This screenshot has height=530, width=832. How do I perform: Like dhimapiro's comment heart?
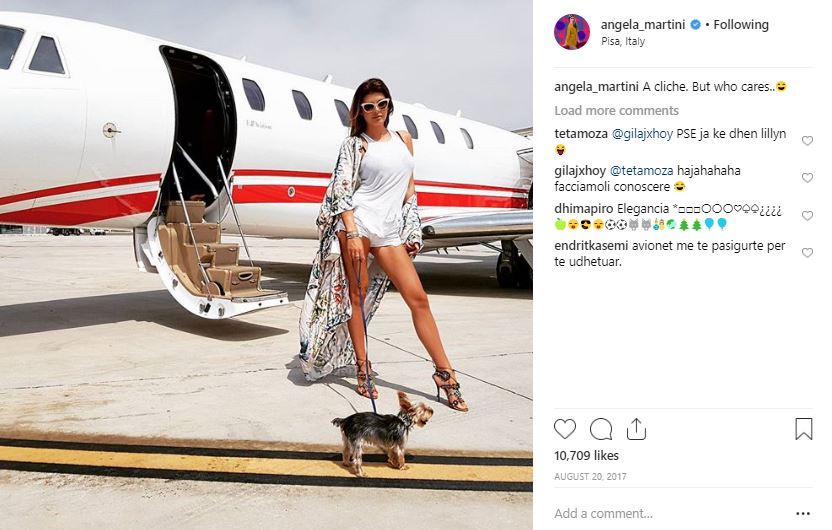(807, 216)
